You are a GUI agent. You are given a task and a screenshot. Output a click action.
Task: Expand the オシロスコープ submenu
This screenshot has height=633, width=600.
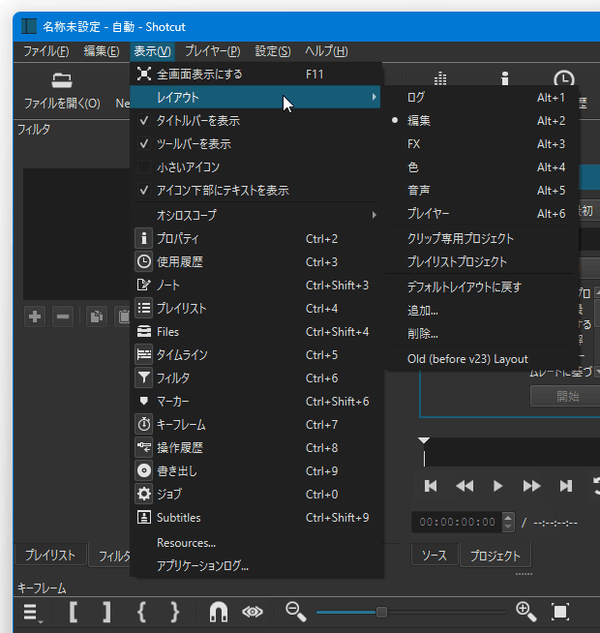click(x=255, y=215)
